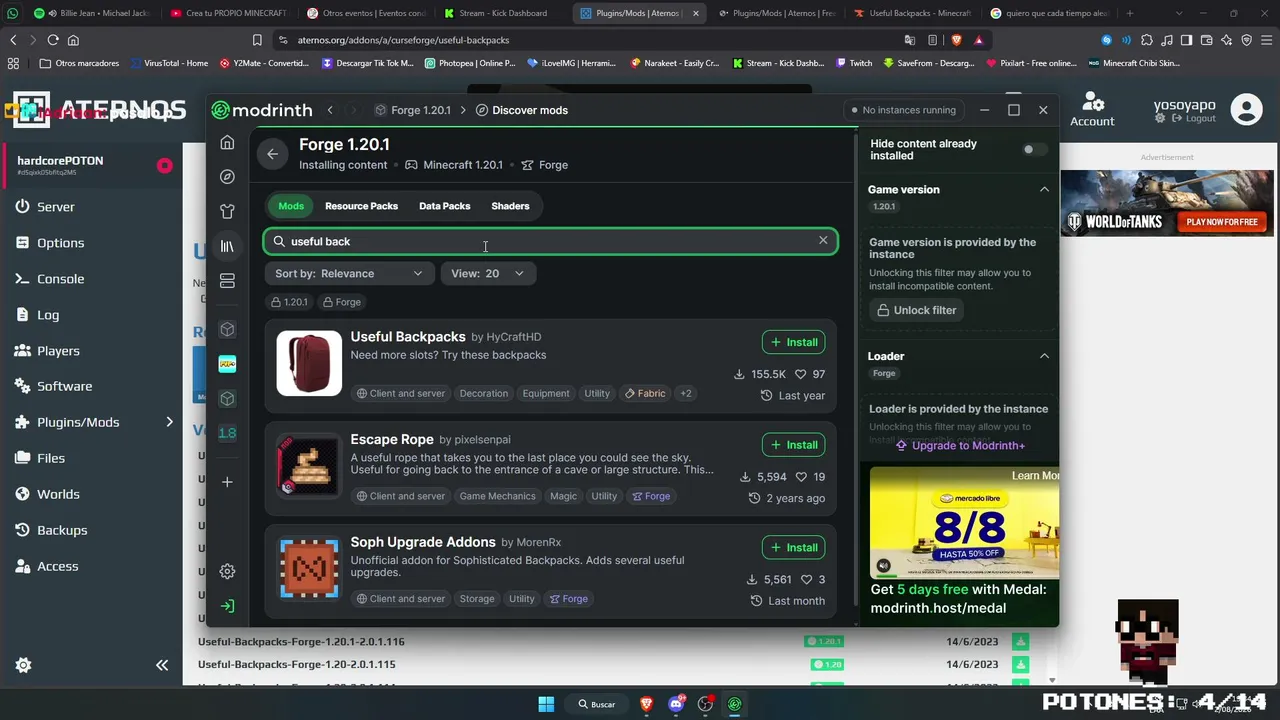The image size is (1280, 720).
Task: Collapse the Game version filter section
Action: tap(1044, 189)
